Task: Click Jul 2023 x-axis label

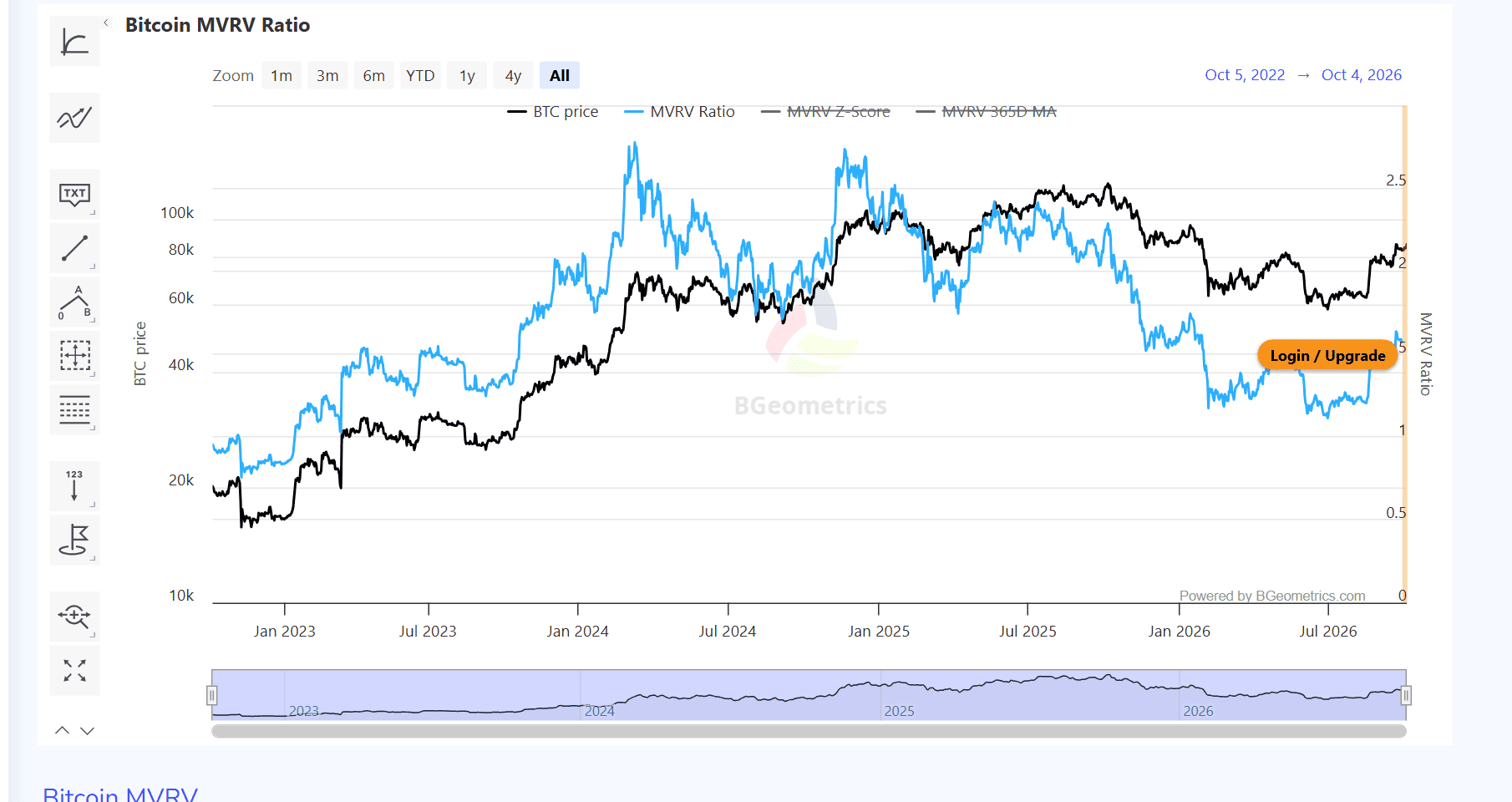Action: click(428, 632)
